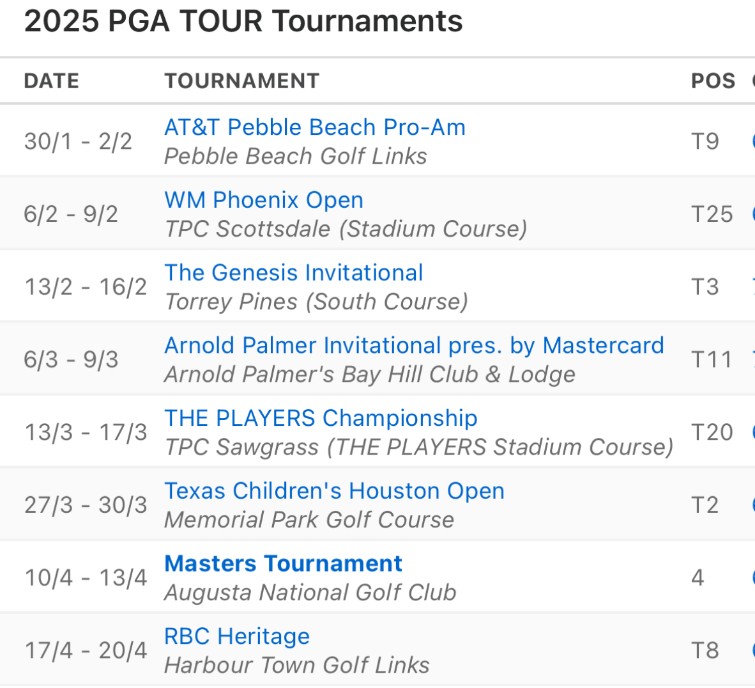
Task: Click the 13/3 - 17/3 date cell
Action: 86,432
